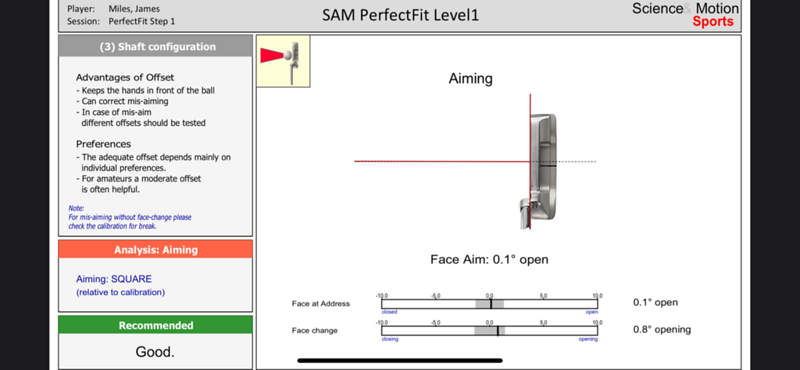Click the Good. recommendation result
This screenshot has height=370, width=800.
click(x=155, y=352)
